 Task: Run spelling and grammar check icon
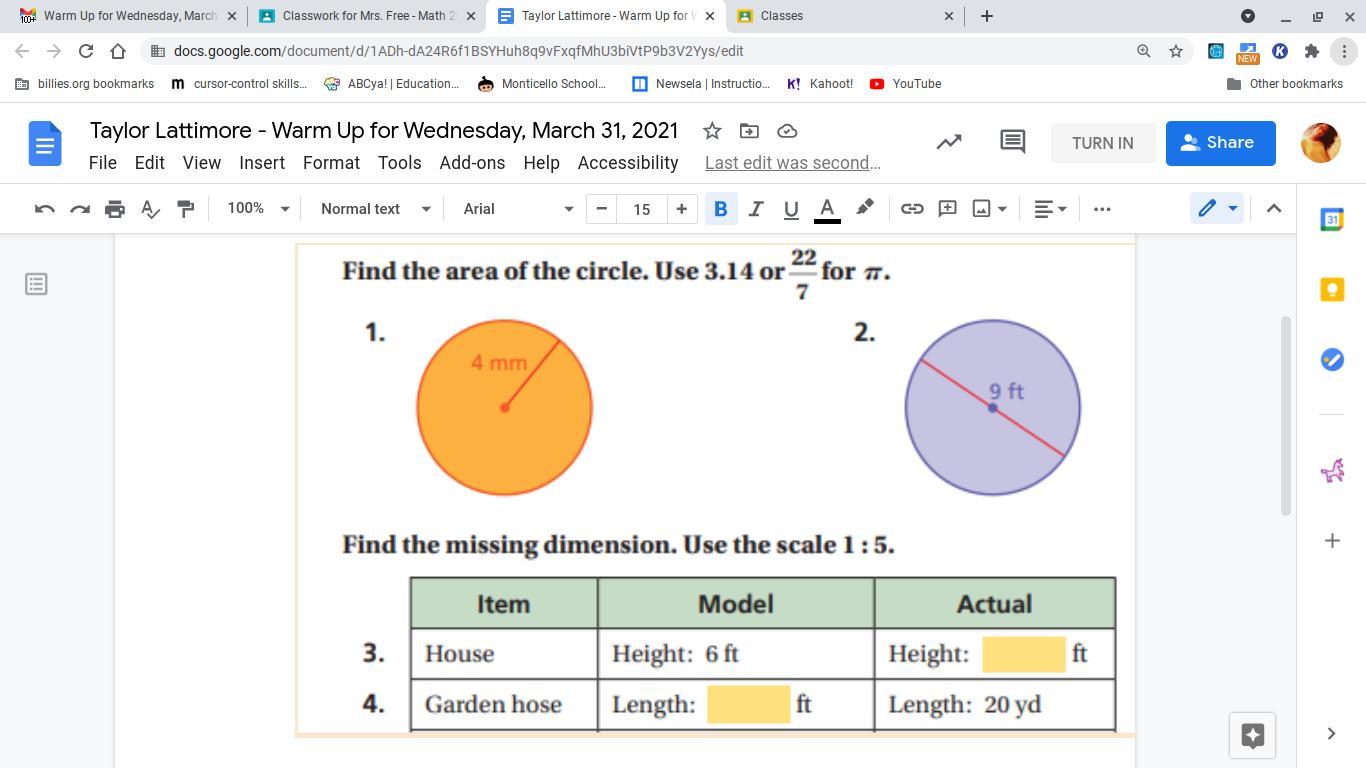pyautogui.click(x=150, y=209)
